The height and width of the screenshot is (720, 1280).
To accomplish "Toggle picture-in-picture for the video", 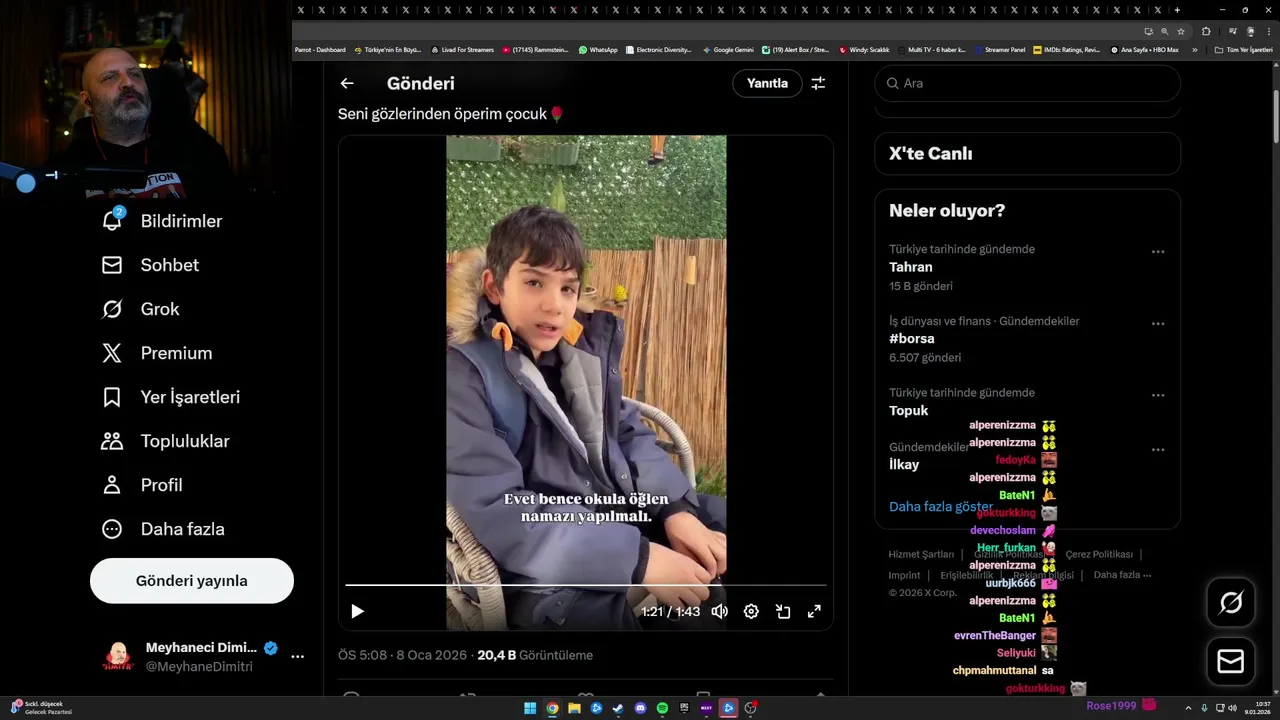I will tap(783, 611).
